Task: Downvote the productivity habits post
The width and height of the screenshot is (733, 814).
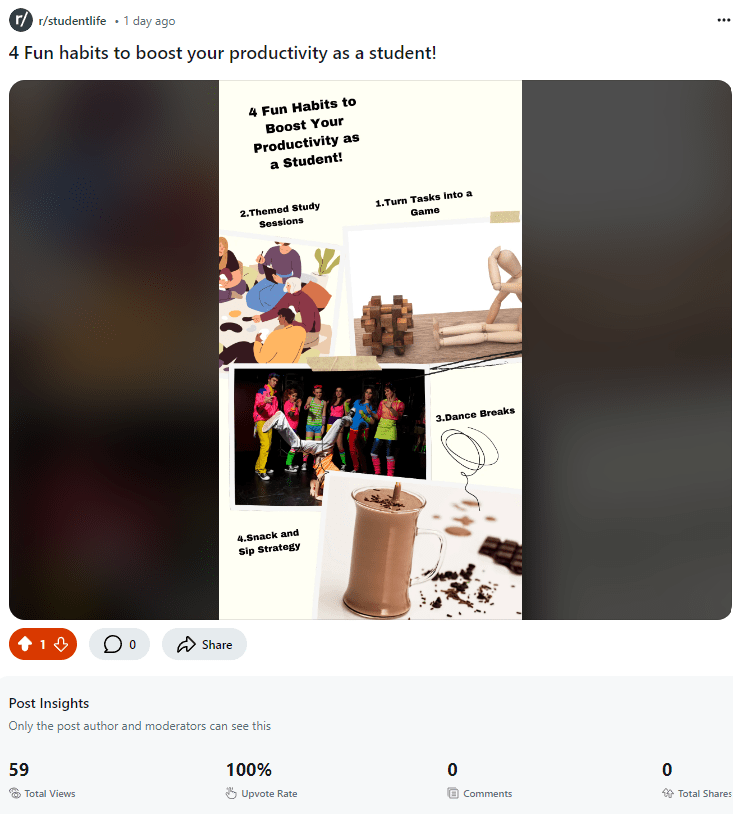Action: tap(61, 645)
